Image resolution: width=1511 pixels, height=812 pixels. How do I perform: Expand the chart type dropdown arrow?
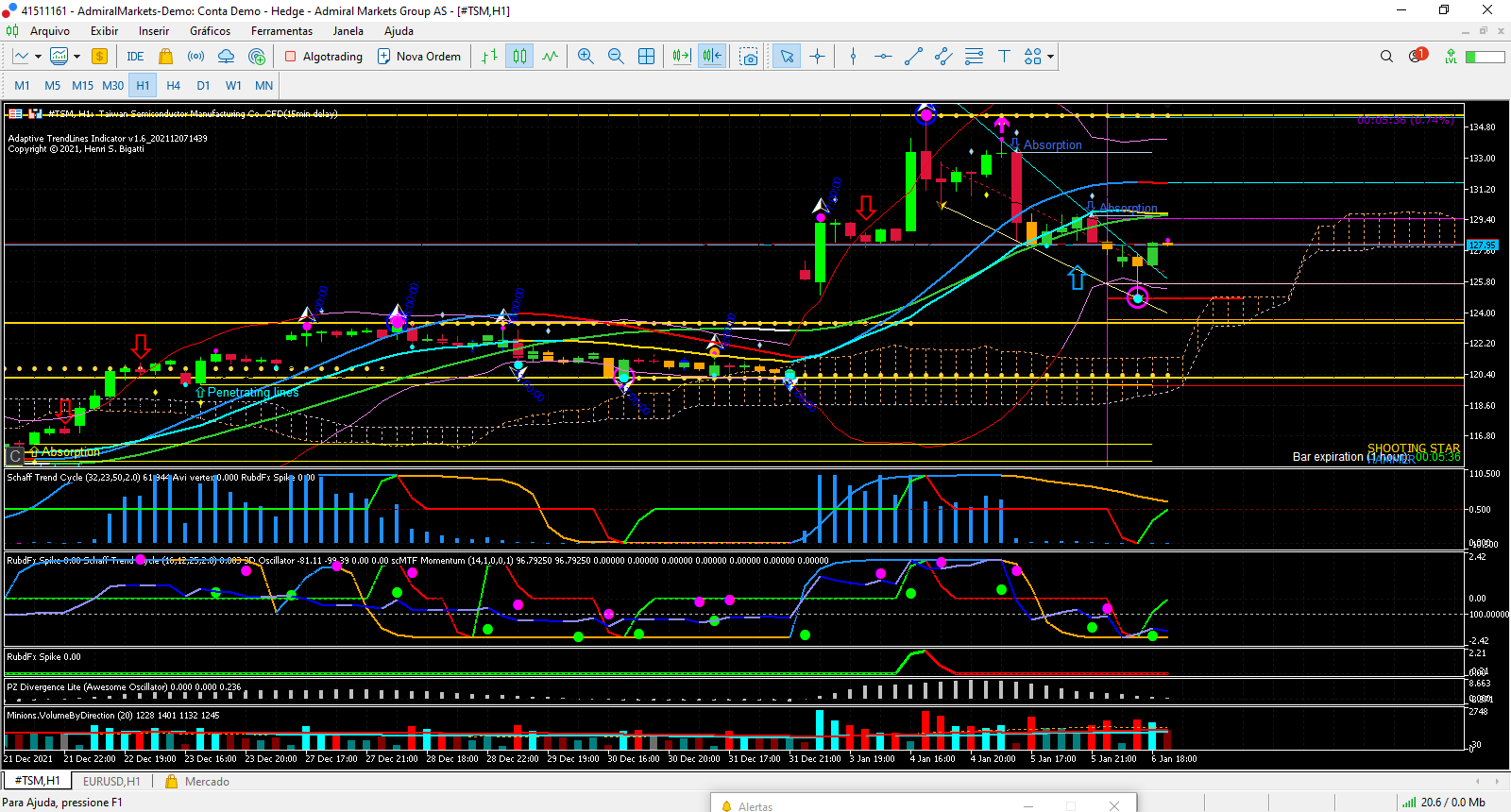pos(38,57)
